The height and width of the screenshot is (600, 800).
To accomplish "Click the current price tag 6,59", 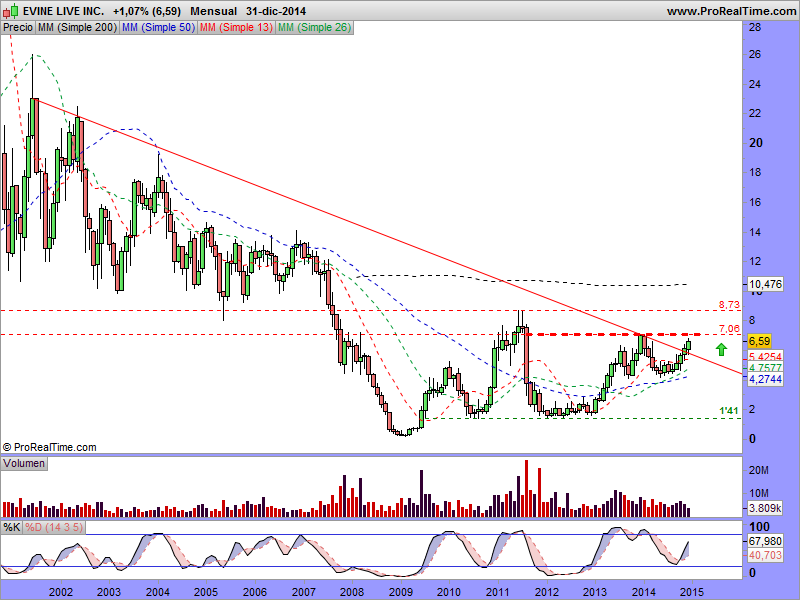I will pyautogui.click(x=759, y=341).
